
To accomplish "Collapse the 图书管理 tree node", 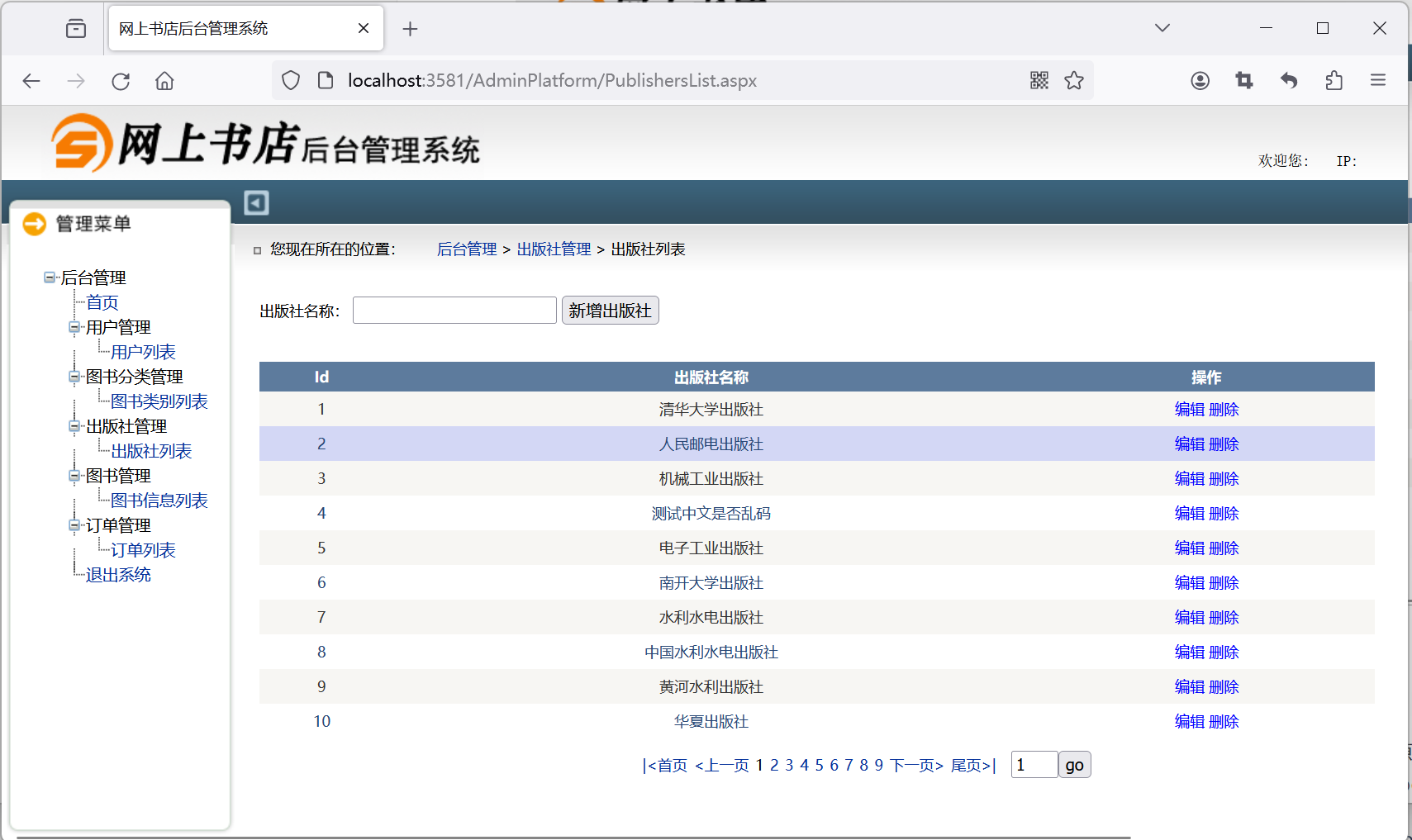I will point(74,476).
